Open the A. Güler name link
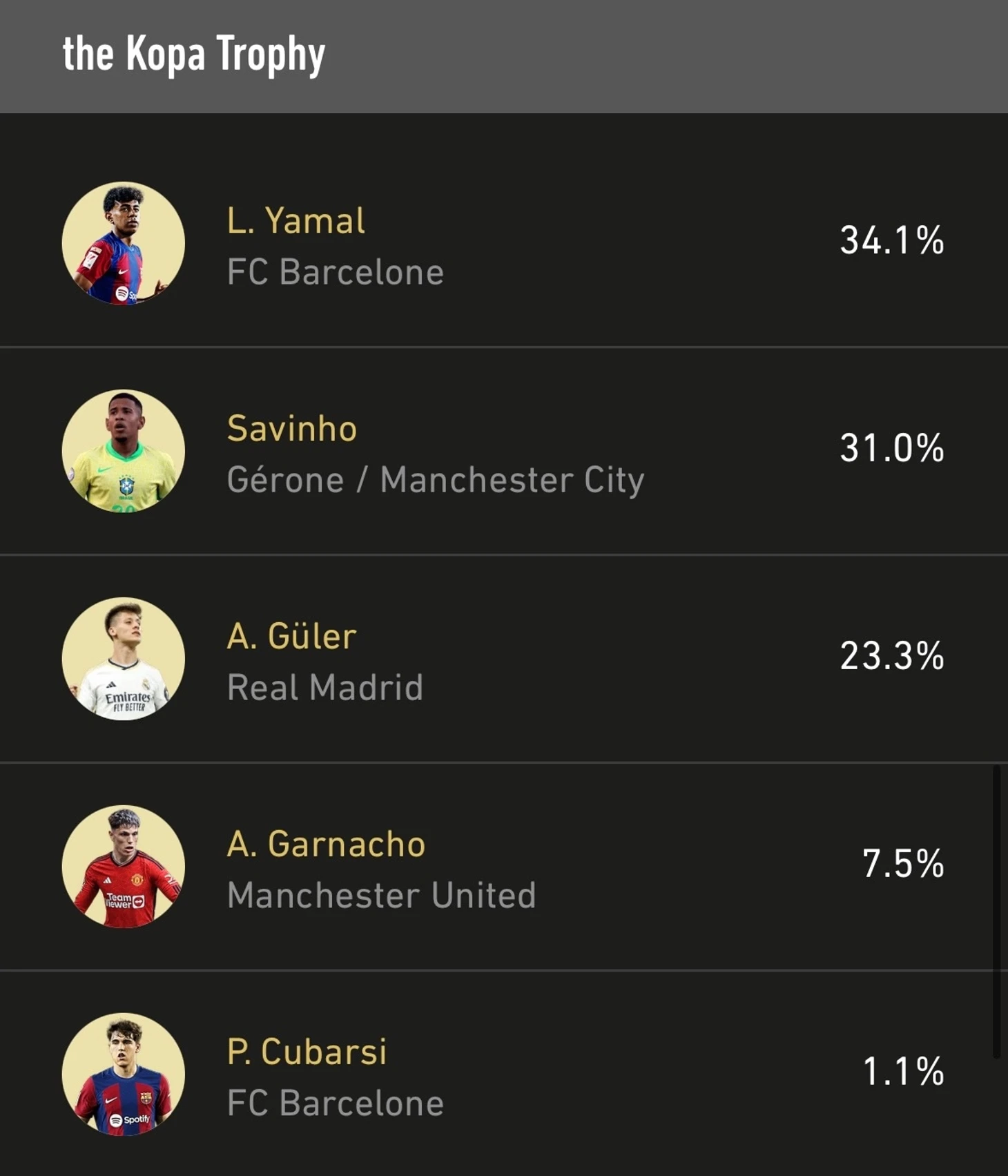This screenshot has height=1176, width=1008. pyautogui.click(x=291, y=636)
